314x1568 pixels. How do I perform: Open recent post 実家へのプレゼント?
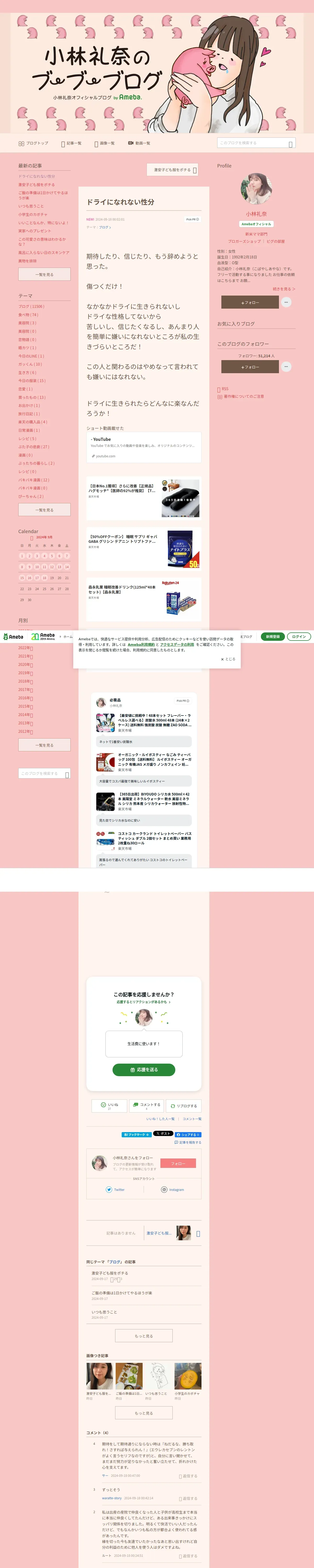click(x=35, y=231)
